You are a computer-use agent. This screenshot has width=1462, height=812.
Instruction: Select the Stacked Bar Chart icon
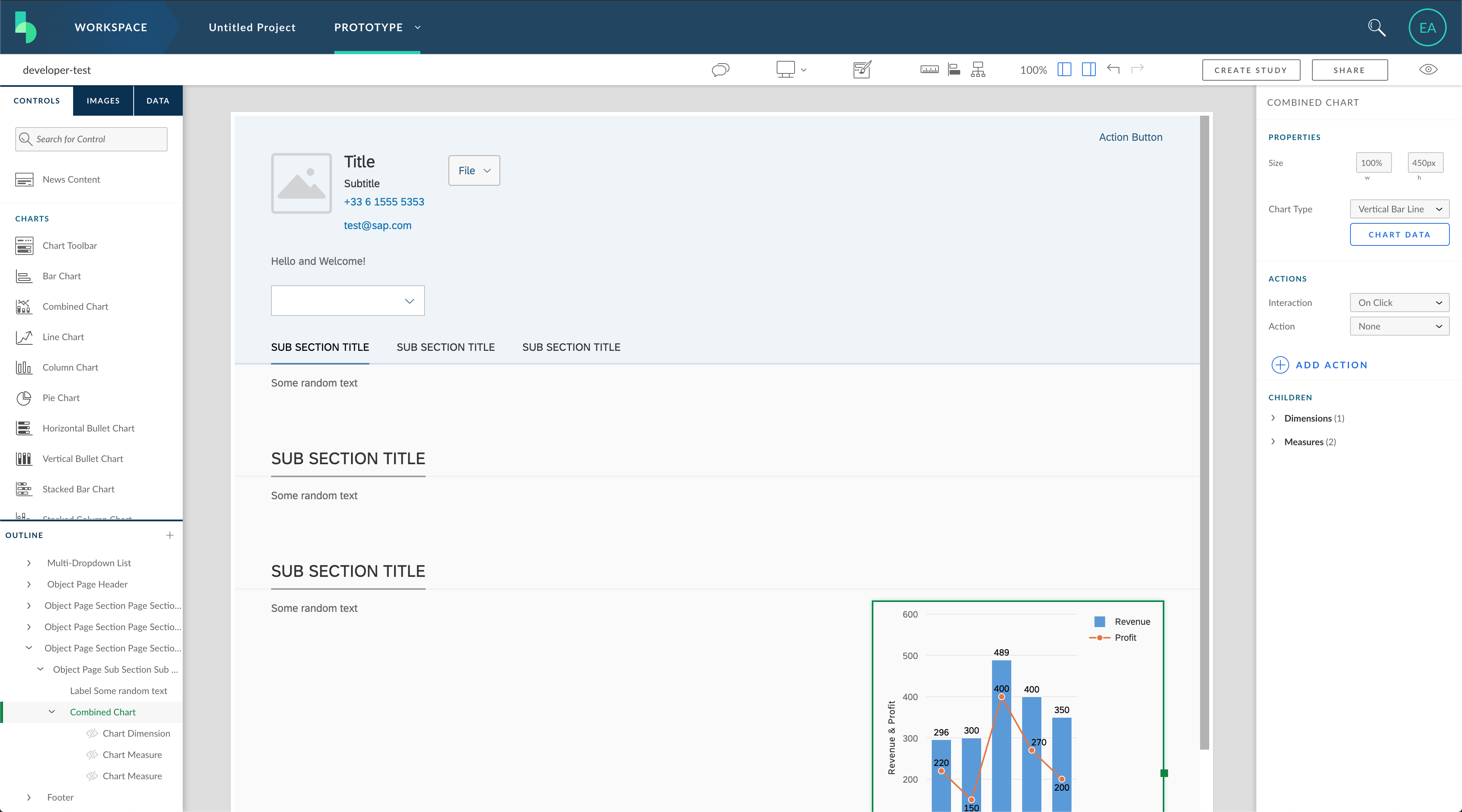(x=24, y=489)
